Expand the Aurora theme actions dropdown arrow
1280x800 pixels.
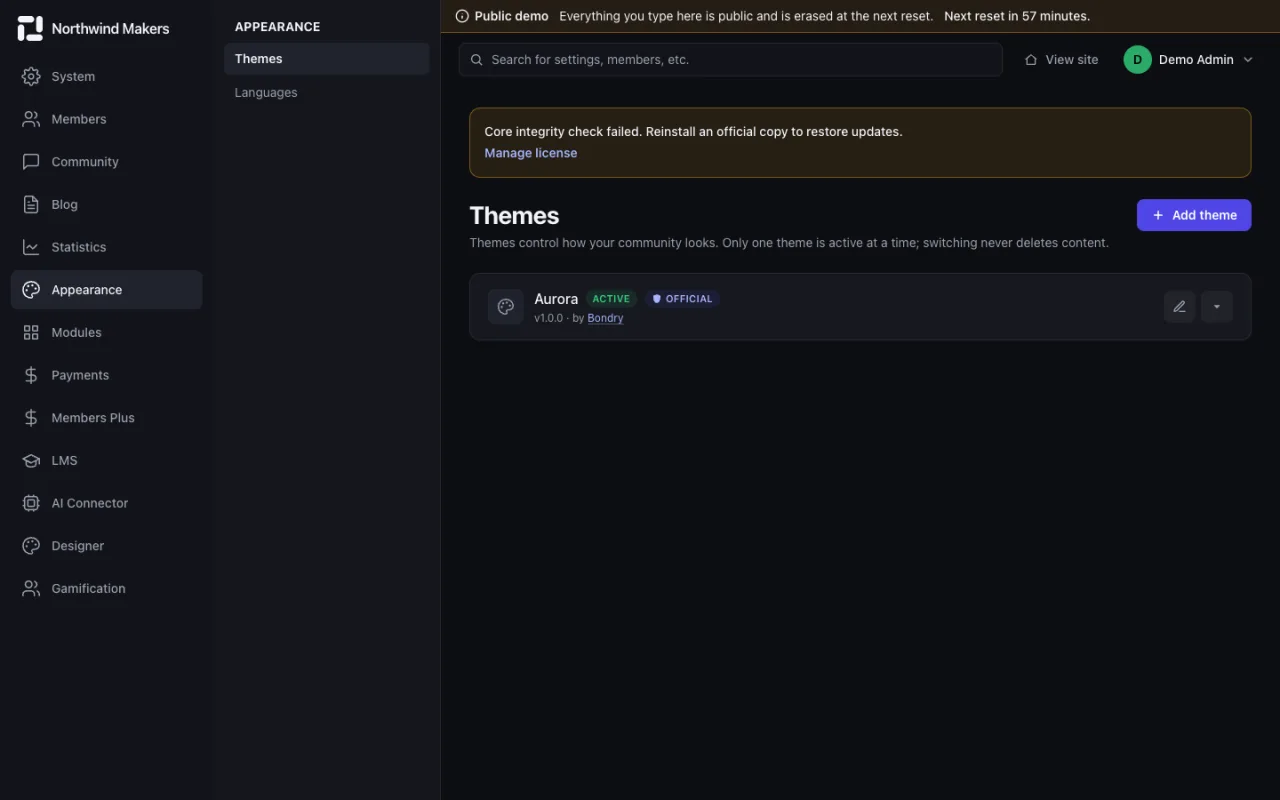pos(1217,307)
